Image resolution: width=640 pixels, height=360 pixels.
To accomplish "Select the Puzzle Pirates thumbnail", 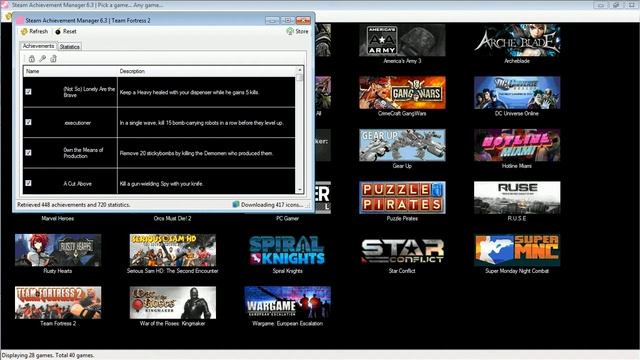I will point(402,198).
